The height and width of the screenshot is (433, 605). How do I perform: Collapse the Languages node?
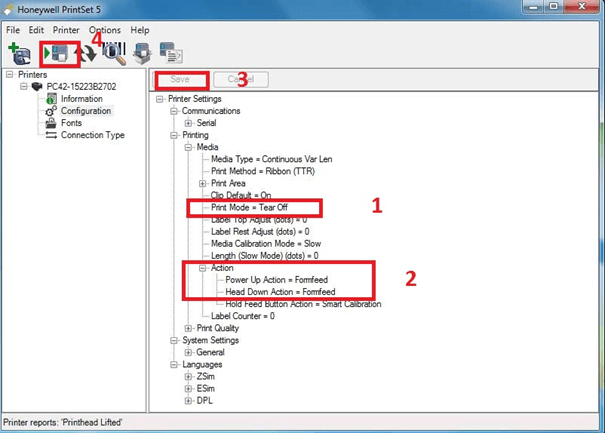coord(174,364)
